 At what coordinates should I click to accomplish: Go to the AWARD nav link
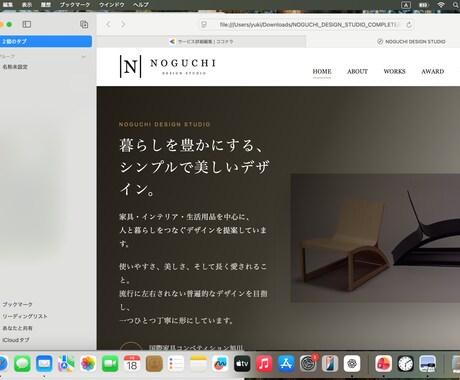pos(433,71)
